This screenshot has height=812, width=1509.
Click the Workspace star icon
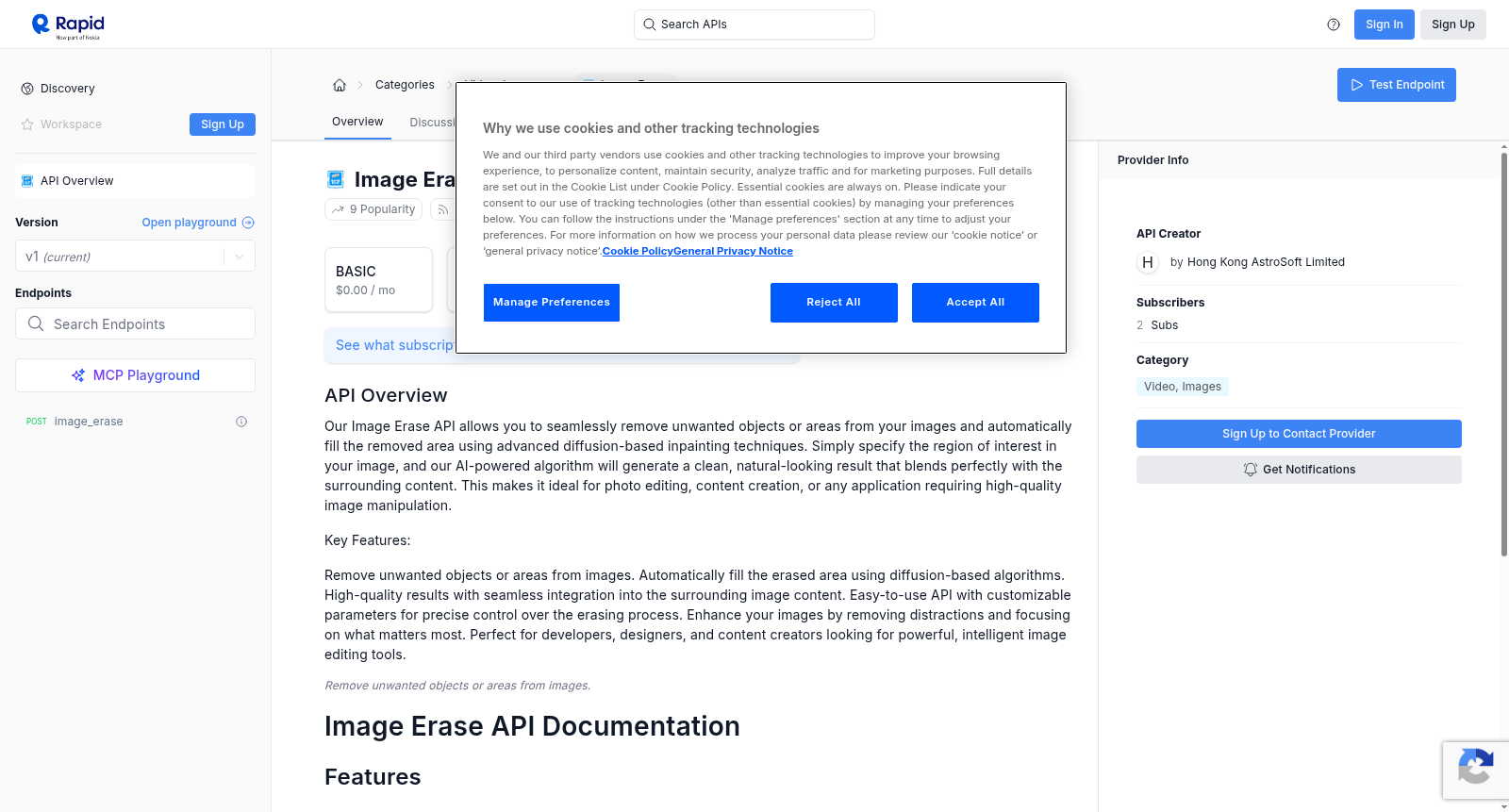tap(27, 124)
